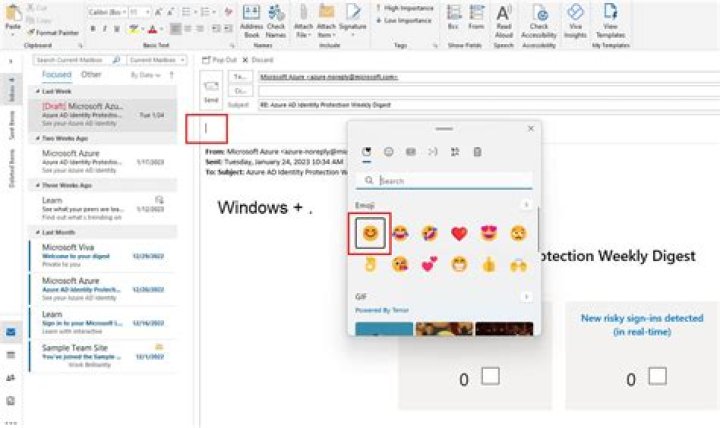720x428 pixels.
Task: Click the Subject text field
Action: point(489,105)
